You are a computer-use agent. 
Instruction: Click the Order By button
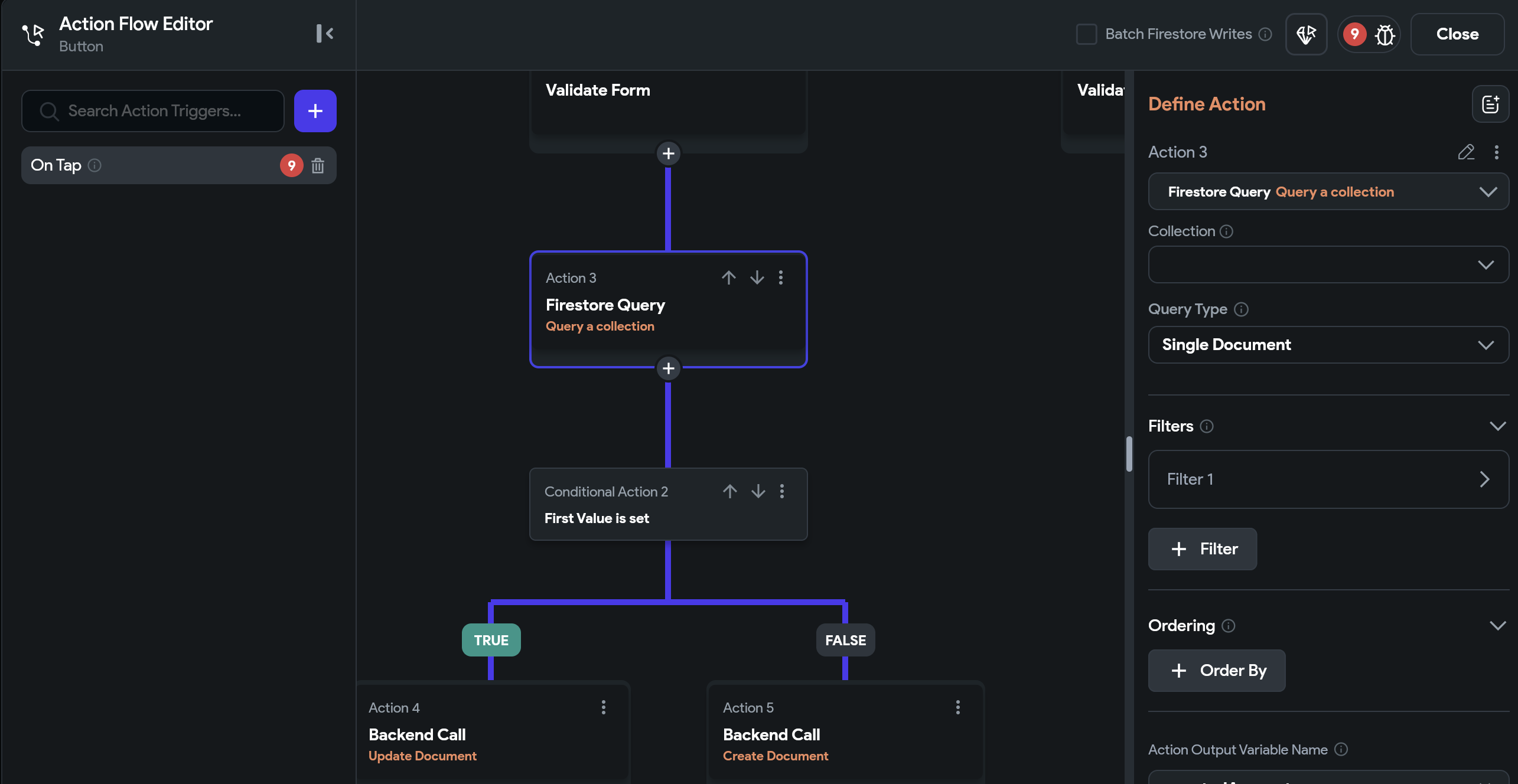pos(1216,671)
